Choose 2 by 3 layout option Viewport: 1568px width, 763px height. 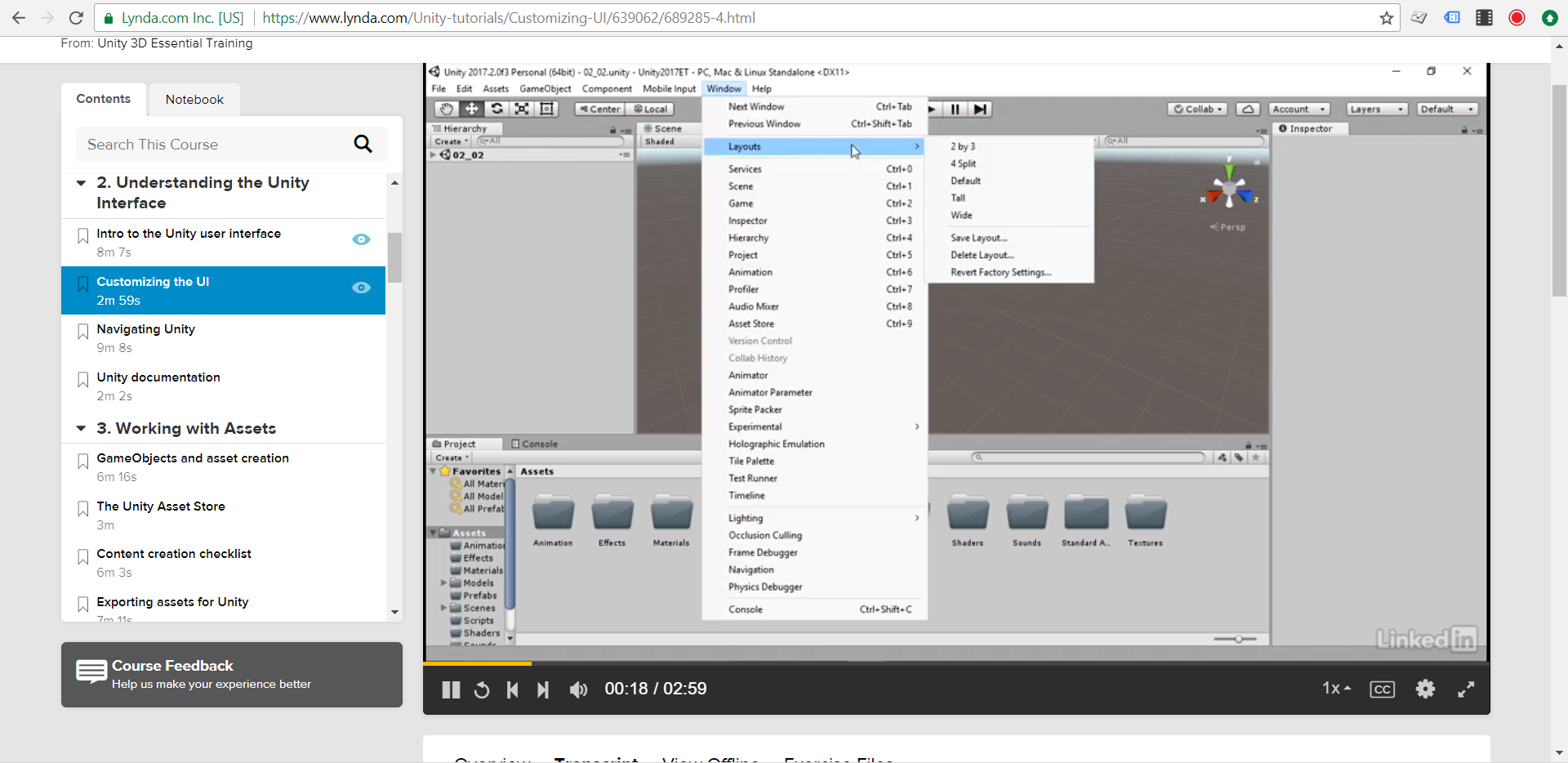(963, 146)
